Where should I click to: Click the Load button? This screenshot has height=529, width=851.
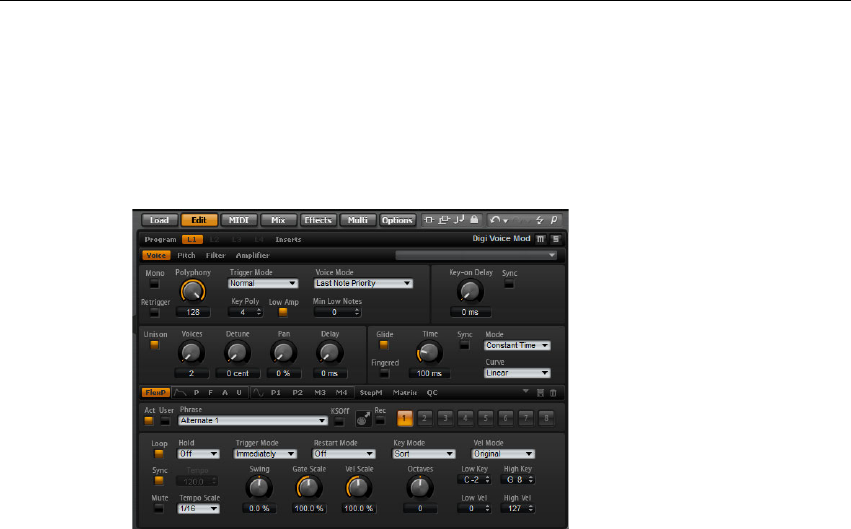[x=160, y=220]
